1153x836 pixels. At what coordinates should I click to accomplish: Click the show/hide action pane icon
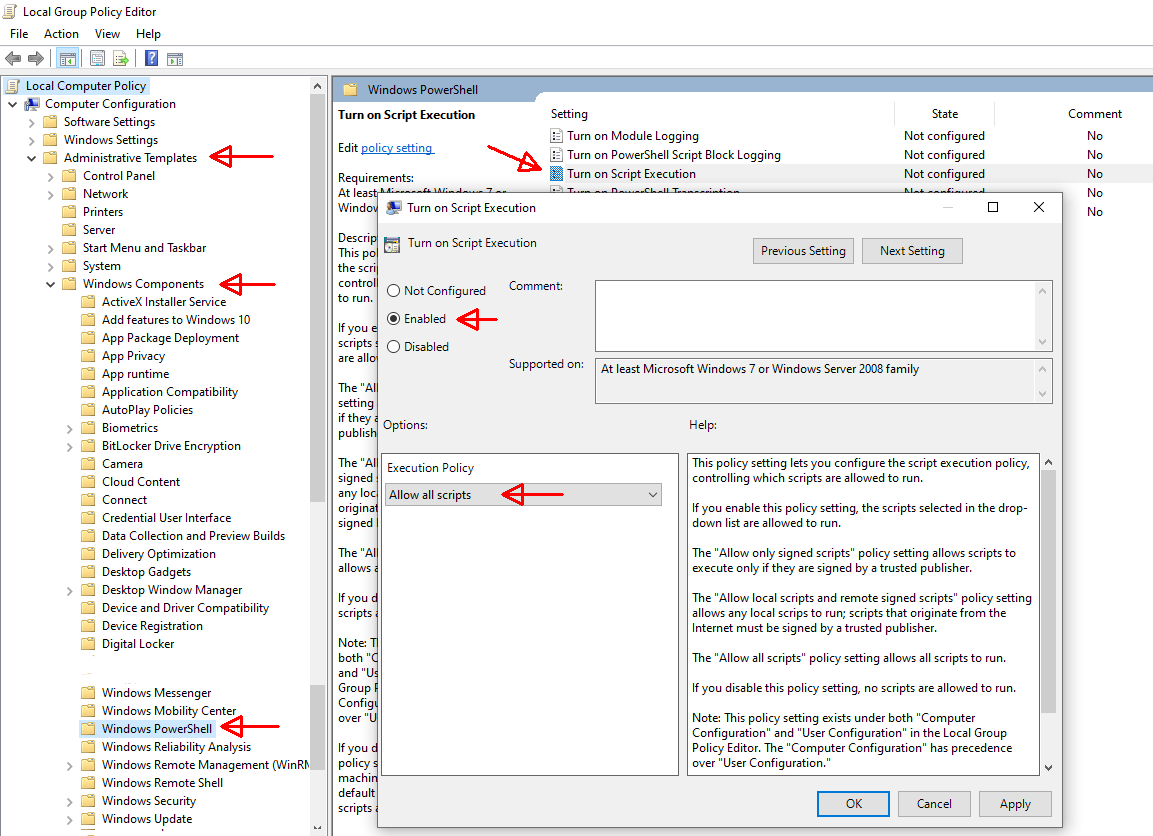tap(175, 60)
